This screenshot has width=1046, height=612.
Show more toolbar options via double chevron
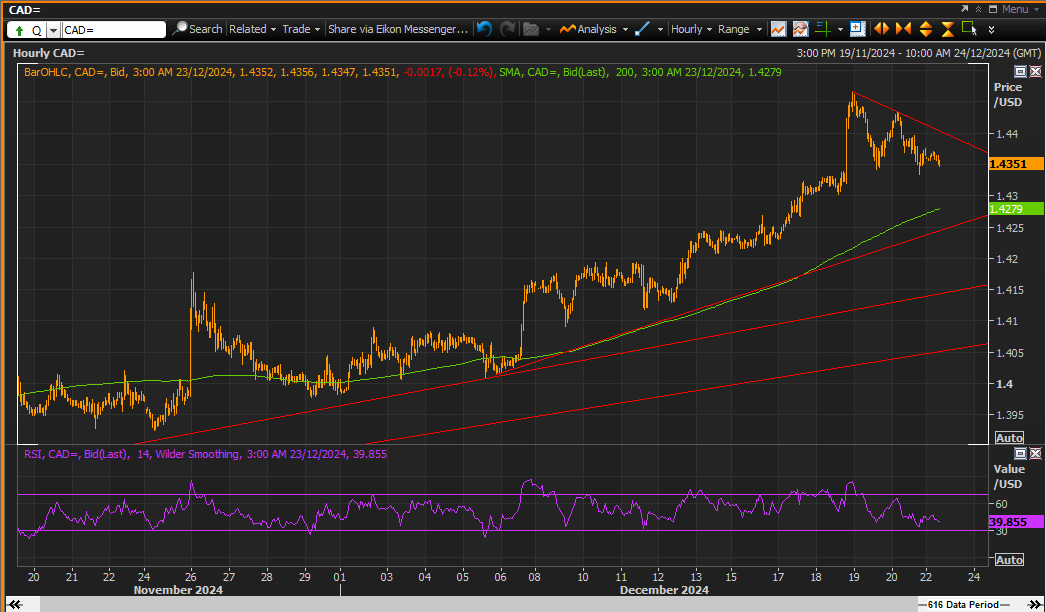991,30
